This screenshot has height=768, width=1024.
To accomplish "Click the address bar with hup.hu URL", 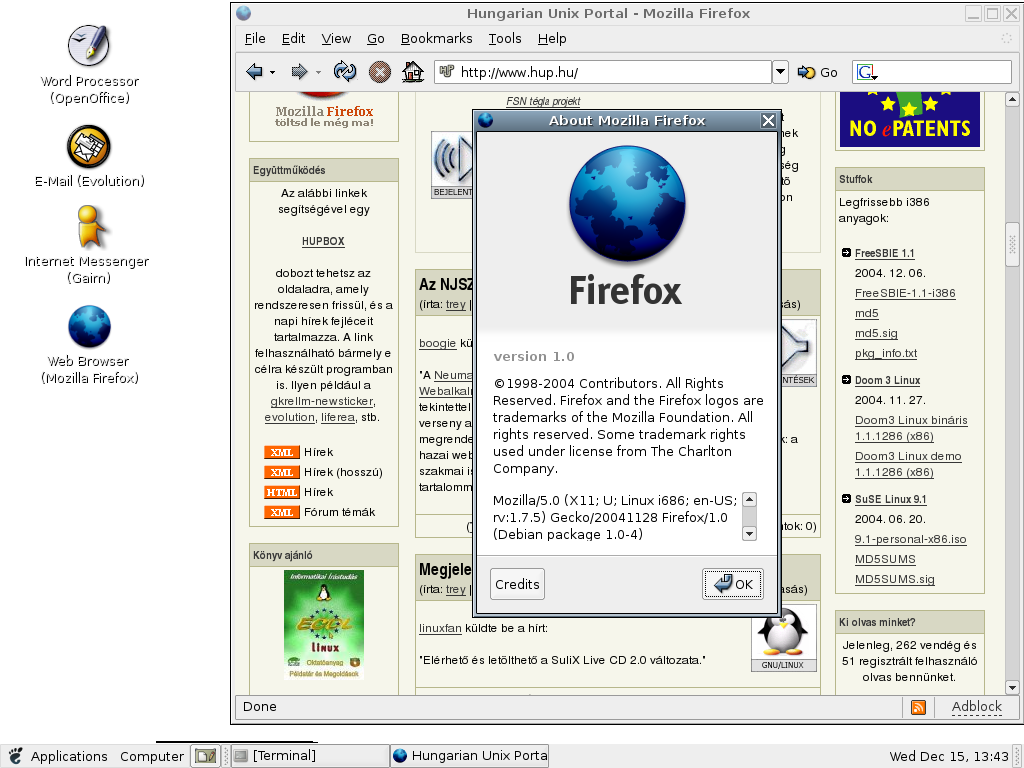I will pyautogui.click(x=603, y=72).
